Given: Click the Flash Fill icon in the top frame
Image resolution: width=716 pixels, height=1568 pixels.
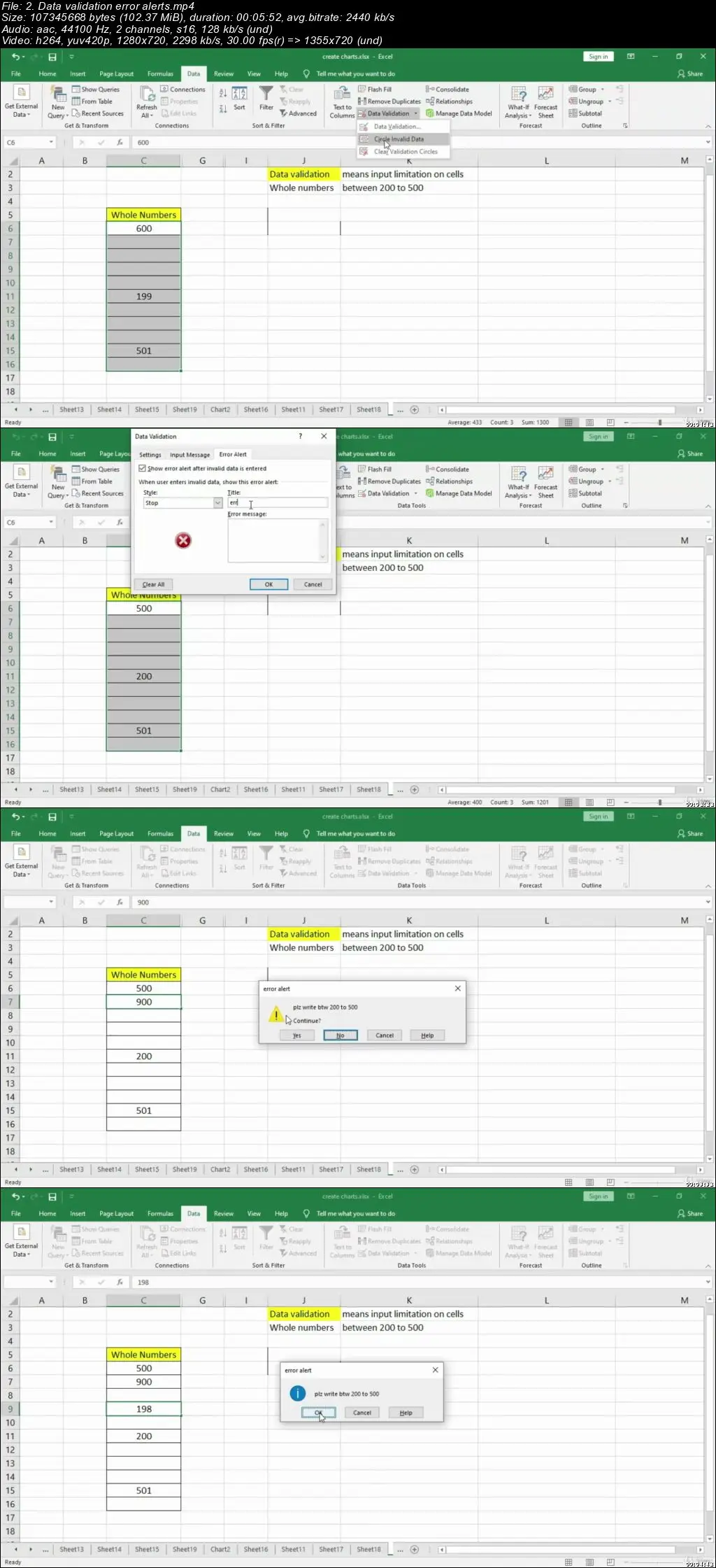Looking at the screenshot, I should (x=362, y=90).
